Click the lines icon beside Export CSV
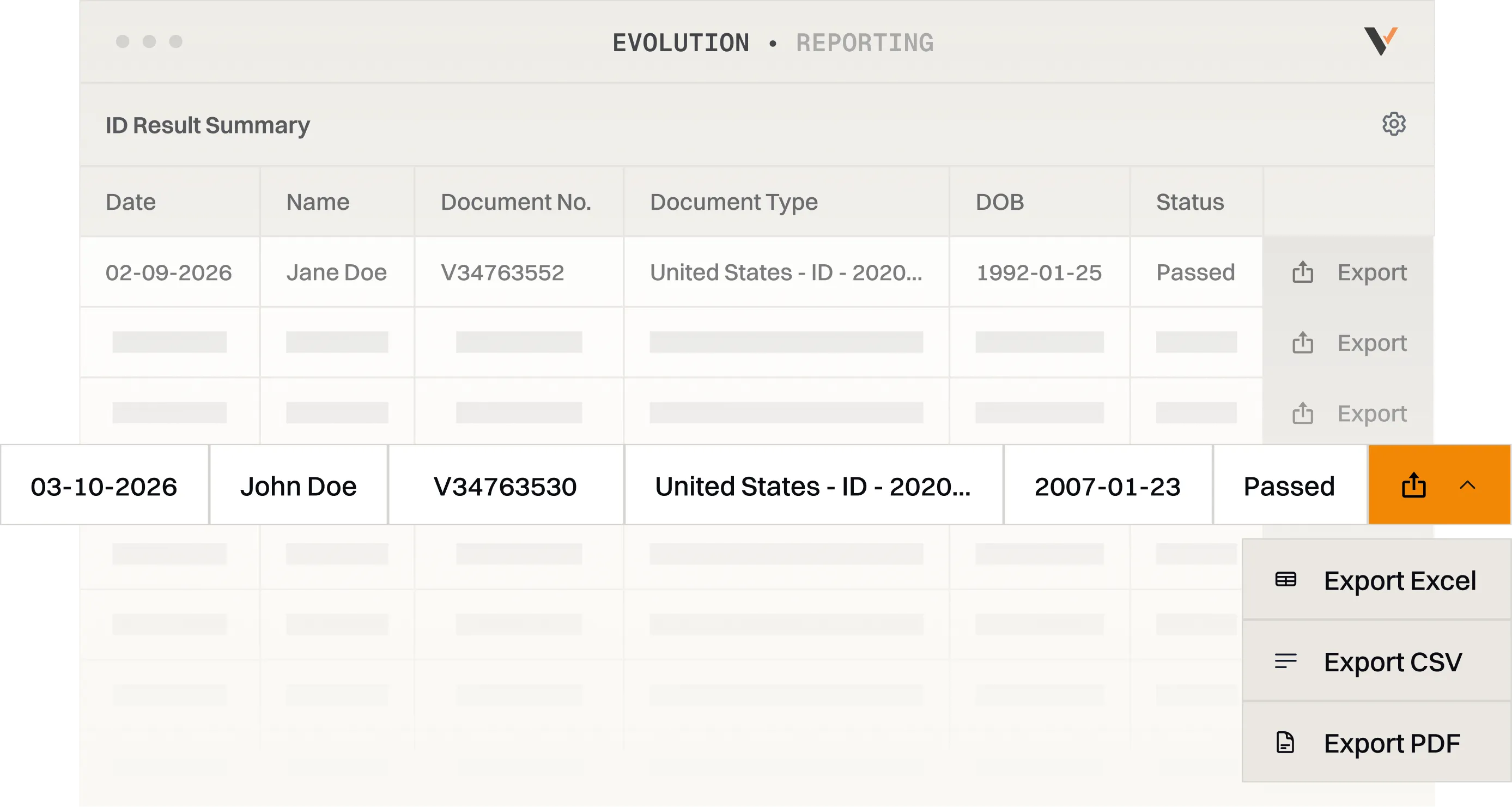The width and height of the screenshot is (1512, 807). tap(1285, 662)
